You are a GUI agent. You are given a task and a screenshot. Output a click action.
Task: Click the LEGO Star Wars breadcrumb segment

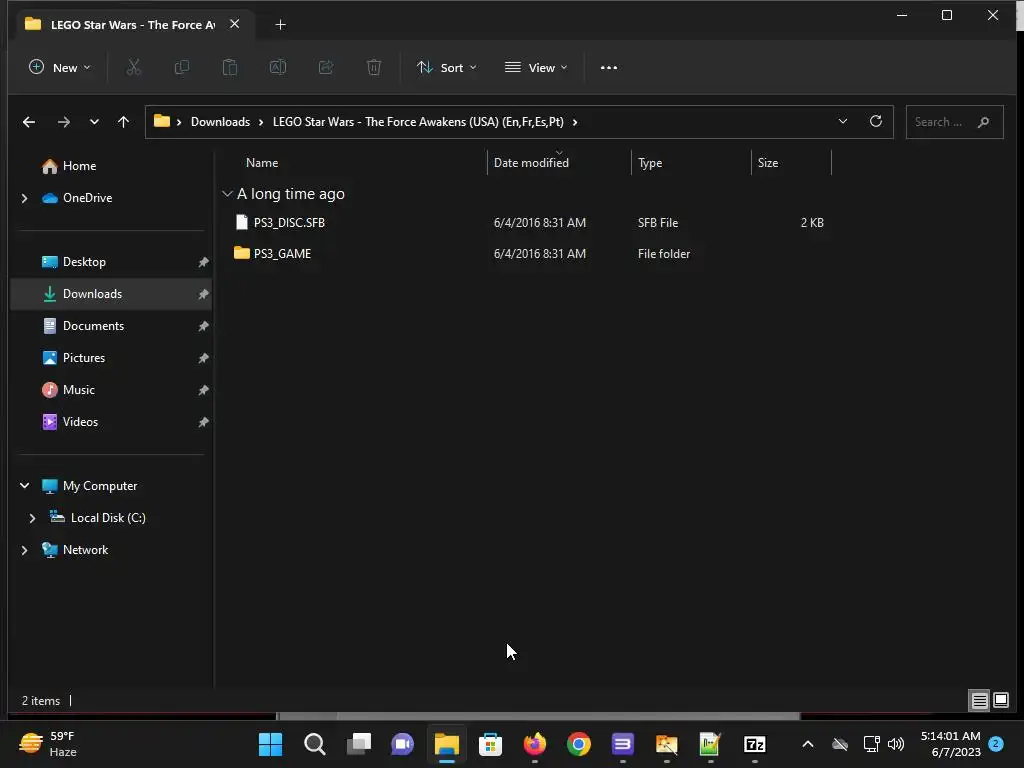tap(418, 122)
